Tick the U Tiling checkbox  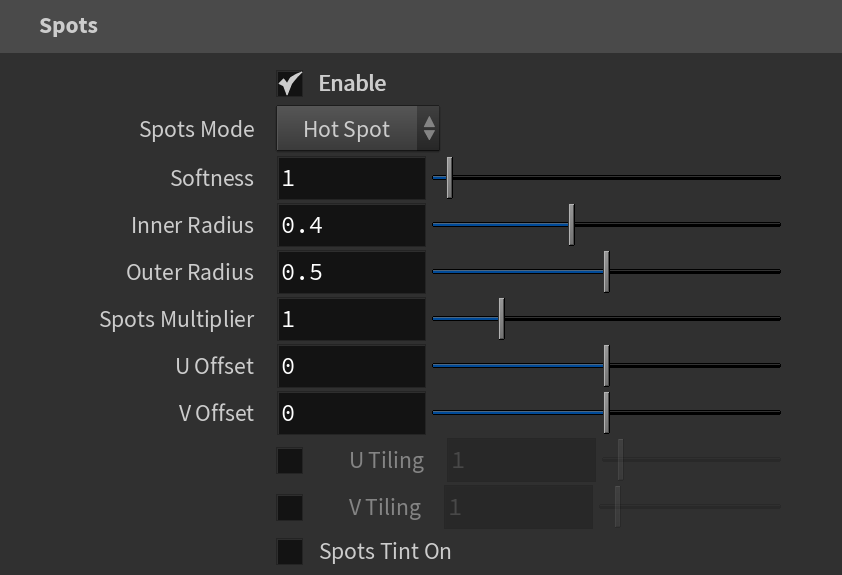click(x=290, y=461)
